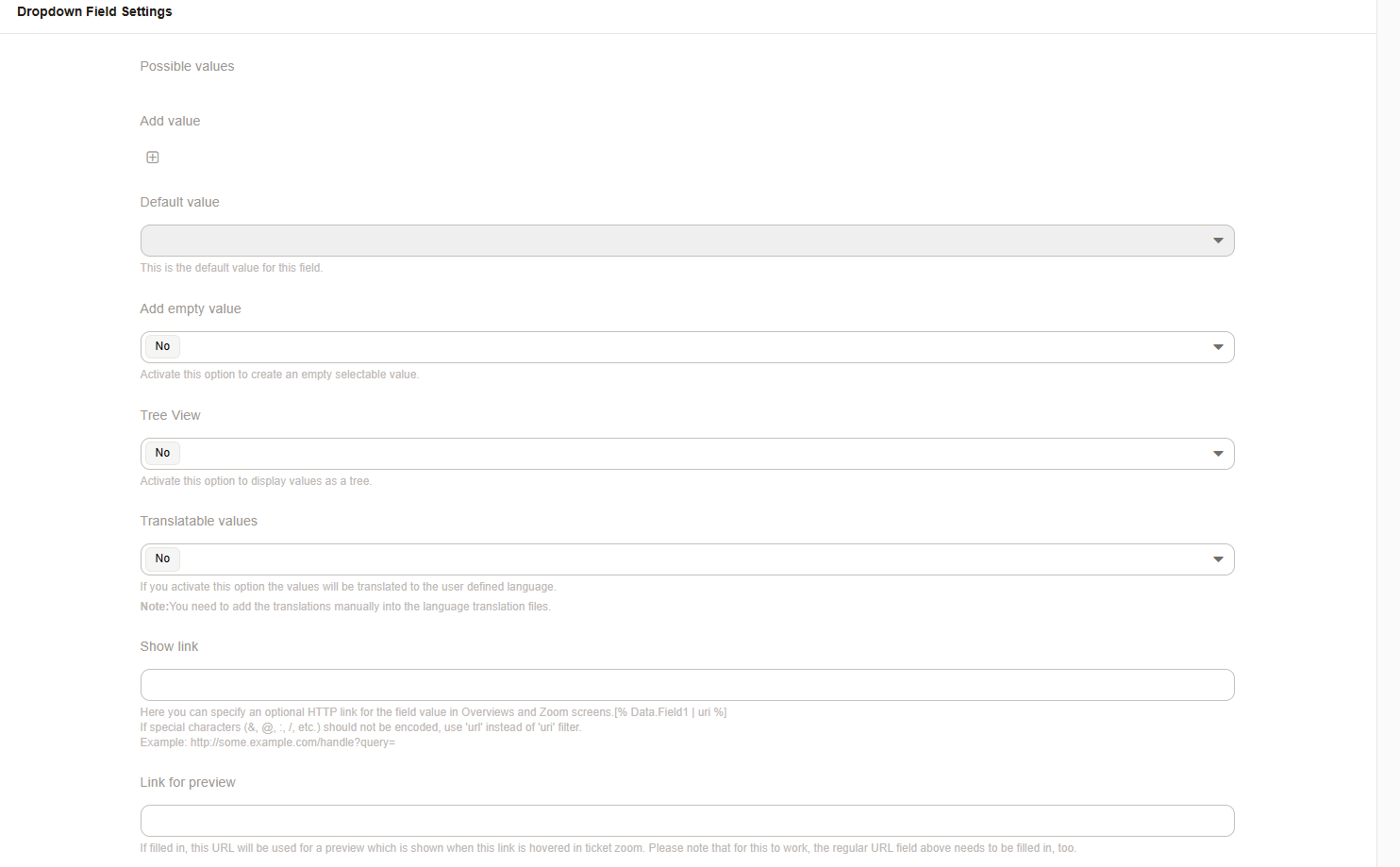Image resolution: width=1400 pixels, height=867 pixels.
Task: Click the Default value field help text
Action: pos(231,267)
